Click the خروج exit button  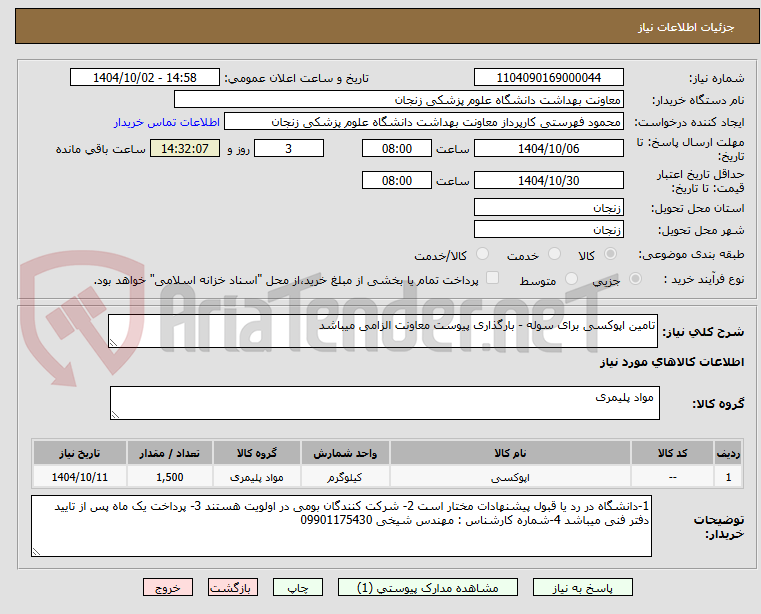click(167, 587)
